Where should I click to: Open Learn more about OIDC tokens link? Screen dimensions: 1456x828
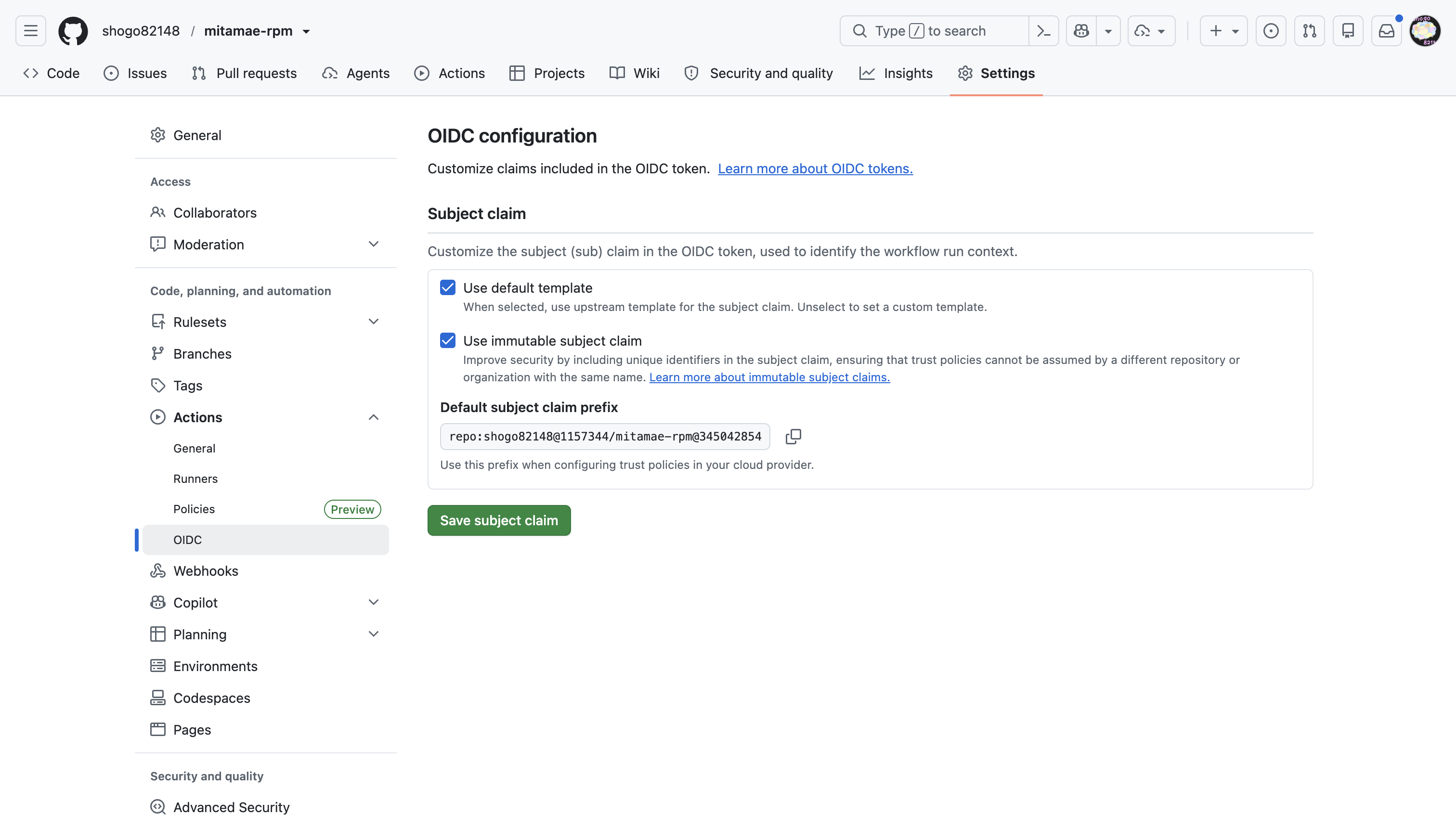pyautogui.click(x=815, y=169)
